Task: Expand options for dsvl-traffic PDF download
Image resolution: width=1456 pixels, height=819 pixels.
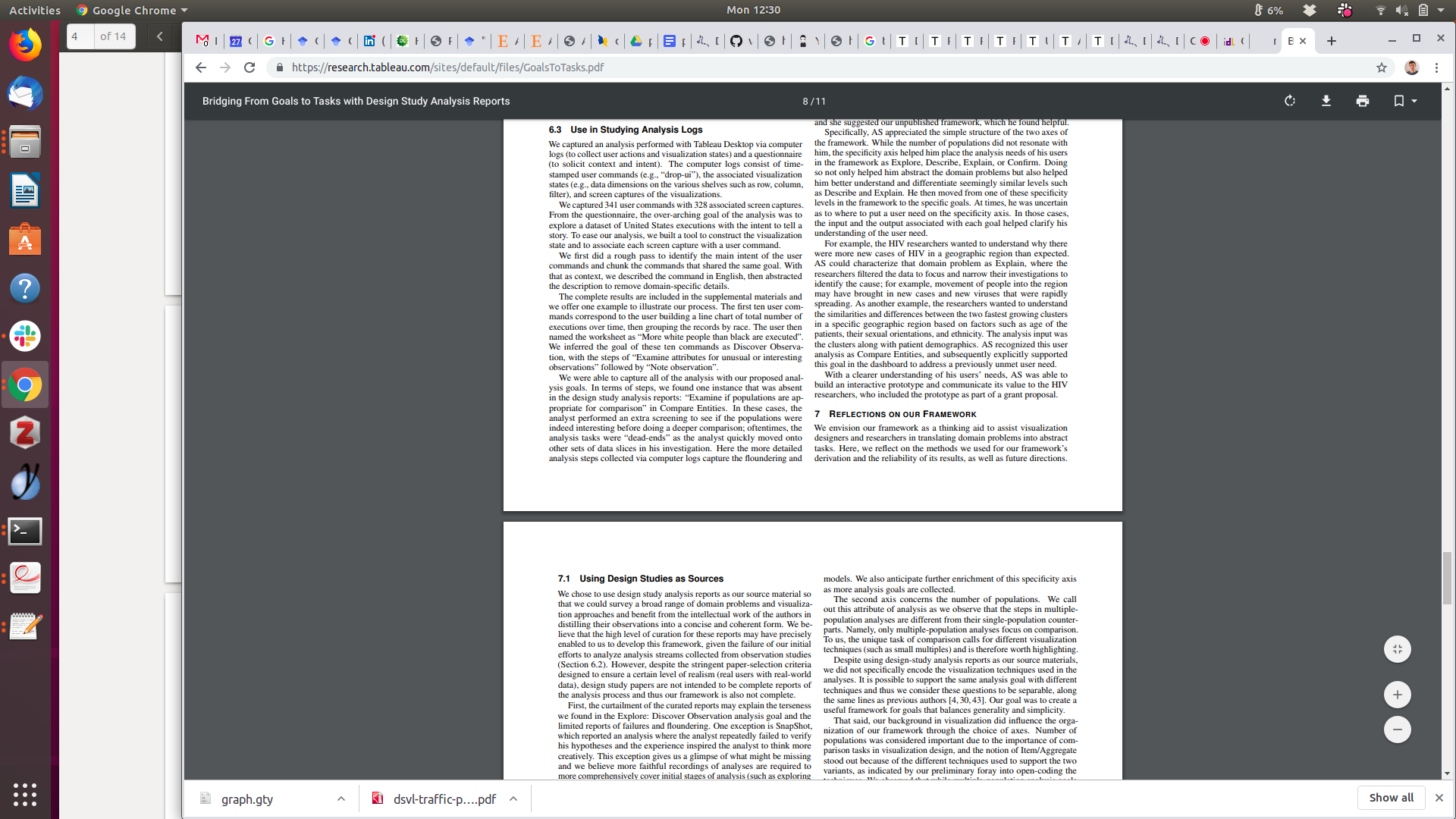Action: coord(513,799)
